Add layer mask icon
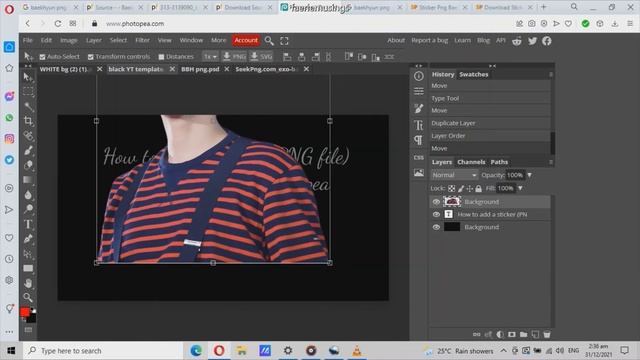 (512, 334)
